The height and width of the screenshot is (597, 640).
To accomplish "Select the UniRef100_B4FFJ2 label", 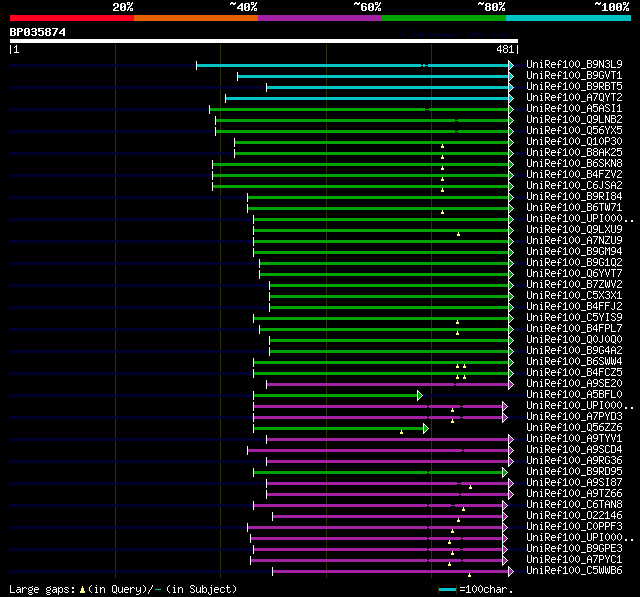I will click(574, 307).
